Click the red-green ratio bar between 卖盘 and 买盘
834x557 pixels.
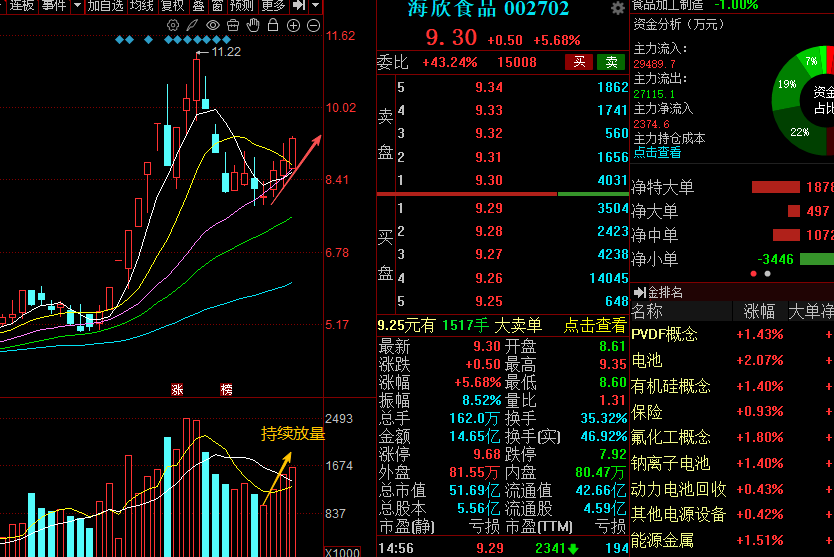pyautogui.click(x=503, y=194)
